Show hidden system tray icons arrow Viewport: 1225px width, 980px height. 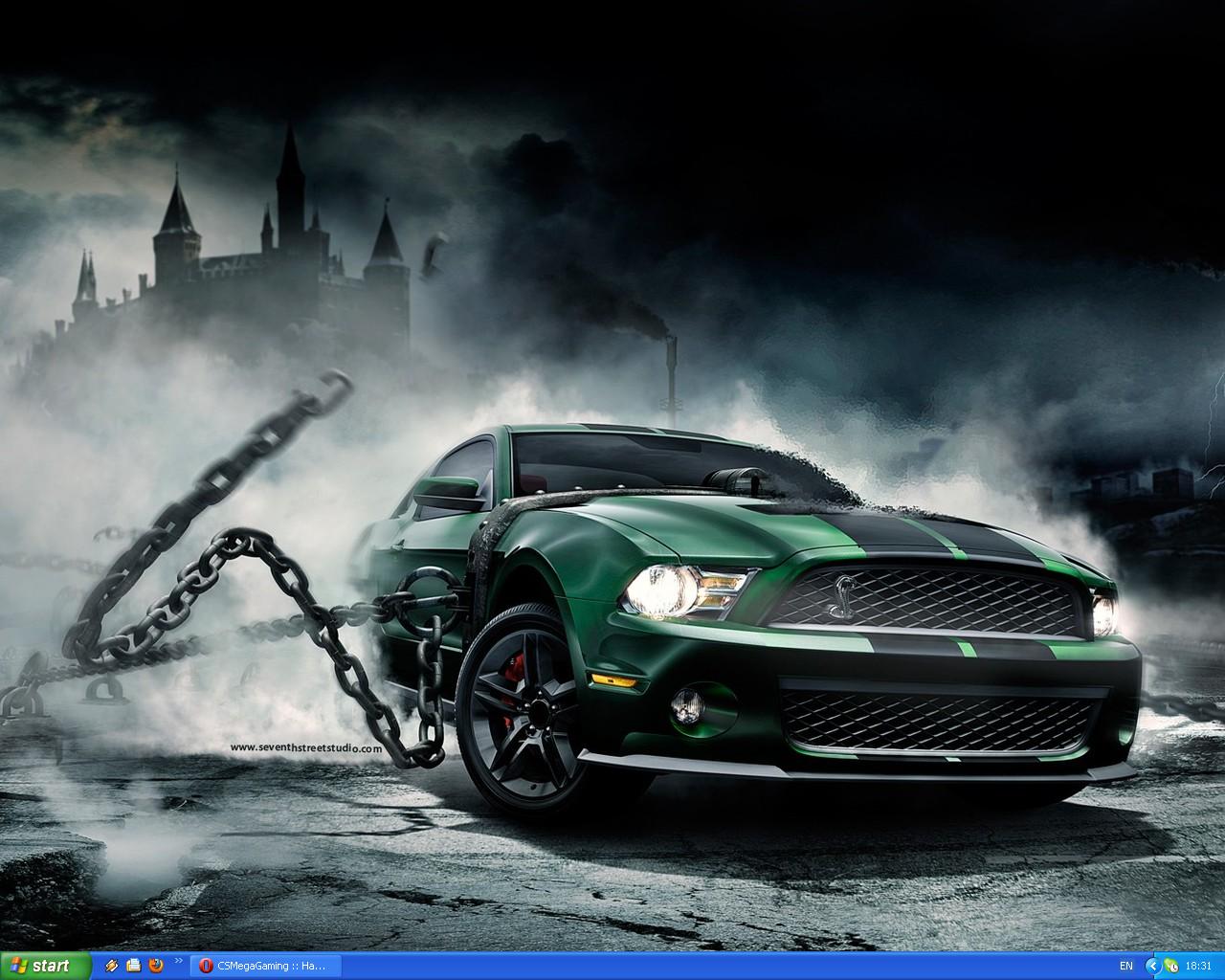tap(1153, 967)
